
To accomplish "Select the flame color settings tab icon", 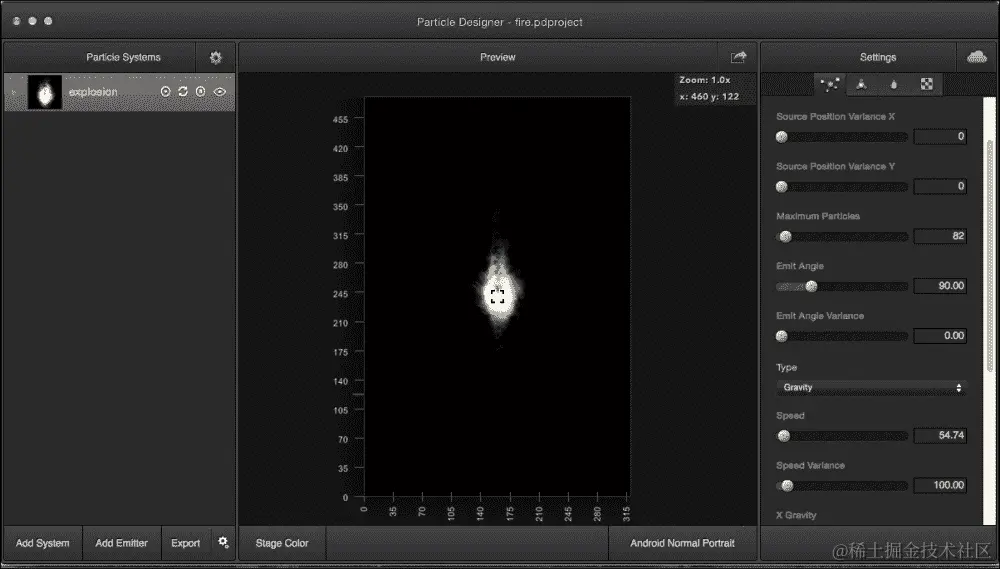I will (893, 84).
